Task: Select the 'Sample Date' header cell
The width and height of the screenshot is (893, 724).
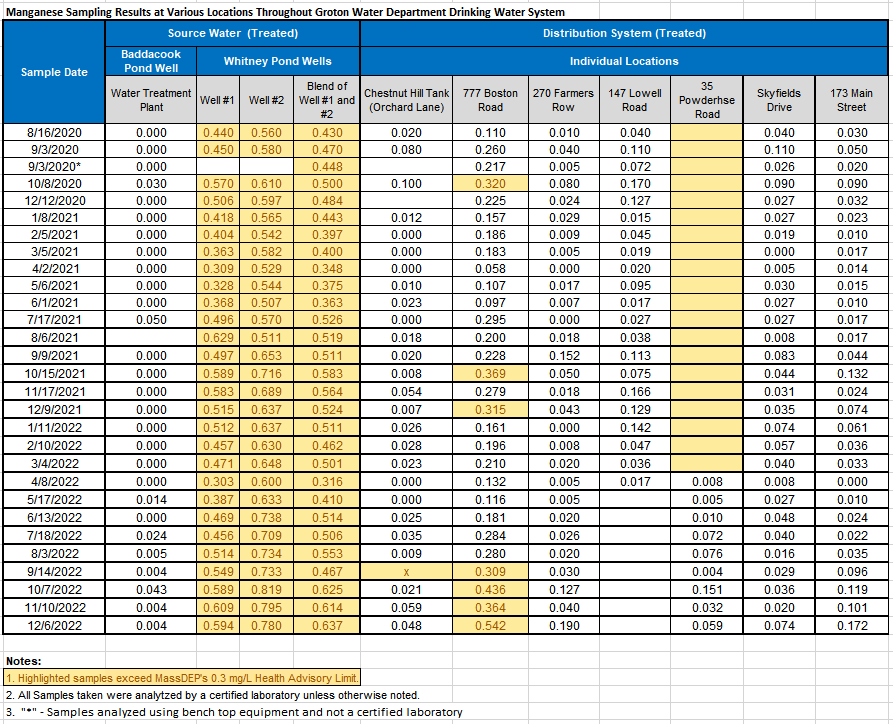Action: coord(54,72)
